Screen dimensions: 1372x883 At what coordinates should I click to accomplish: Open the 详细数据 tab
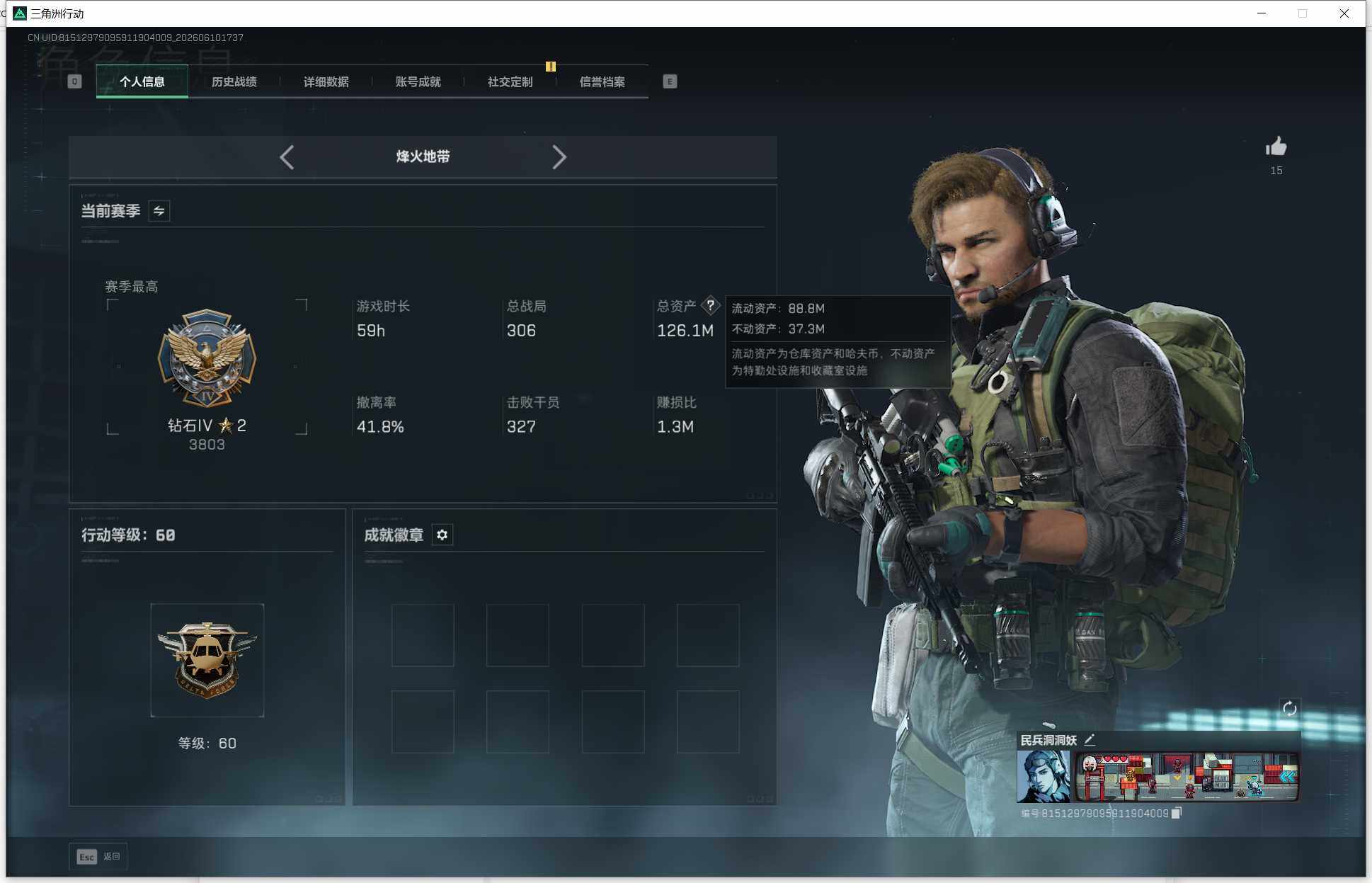coord(326,81)
